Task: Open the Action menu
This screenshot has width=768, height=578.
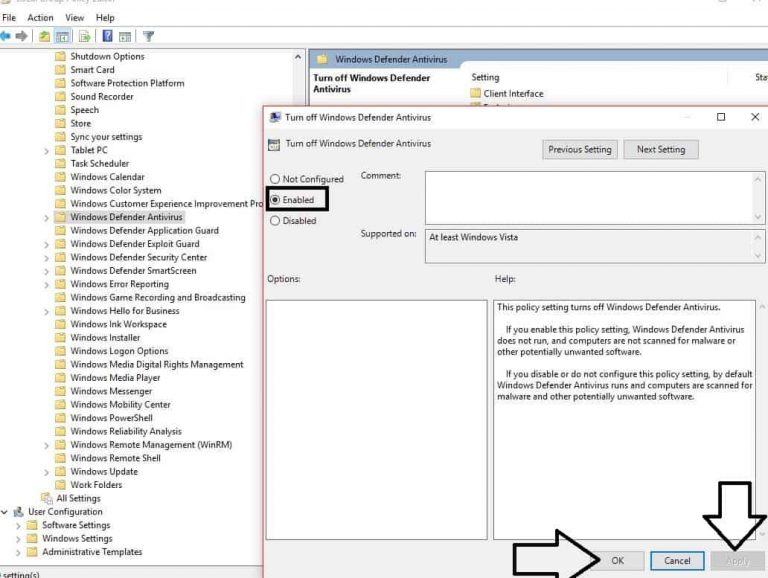Action: click(41, 18)
